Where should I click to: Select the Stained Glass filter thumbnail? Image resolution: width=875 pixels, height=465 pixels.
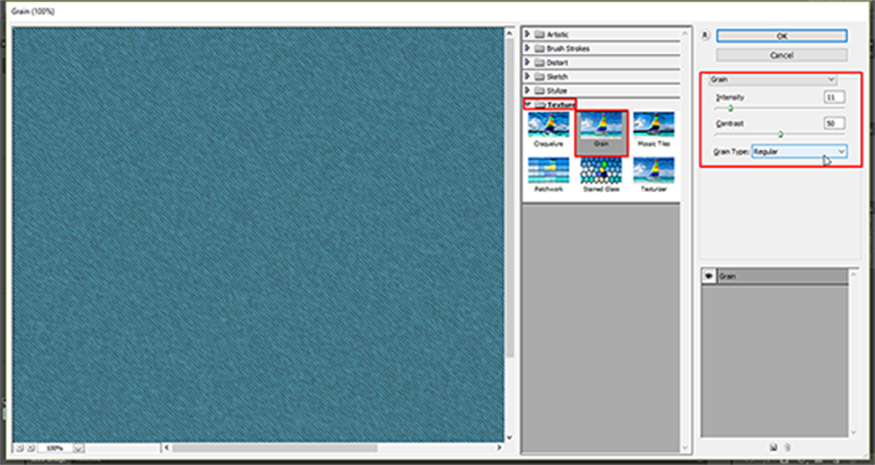pos(601,175)
